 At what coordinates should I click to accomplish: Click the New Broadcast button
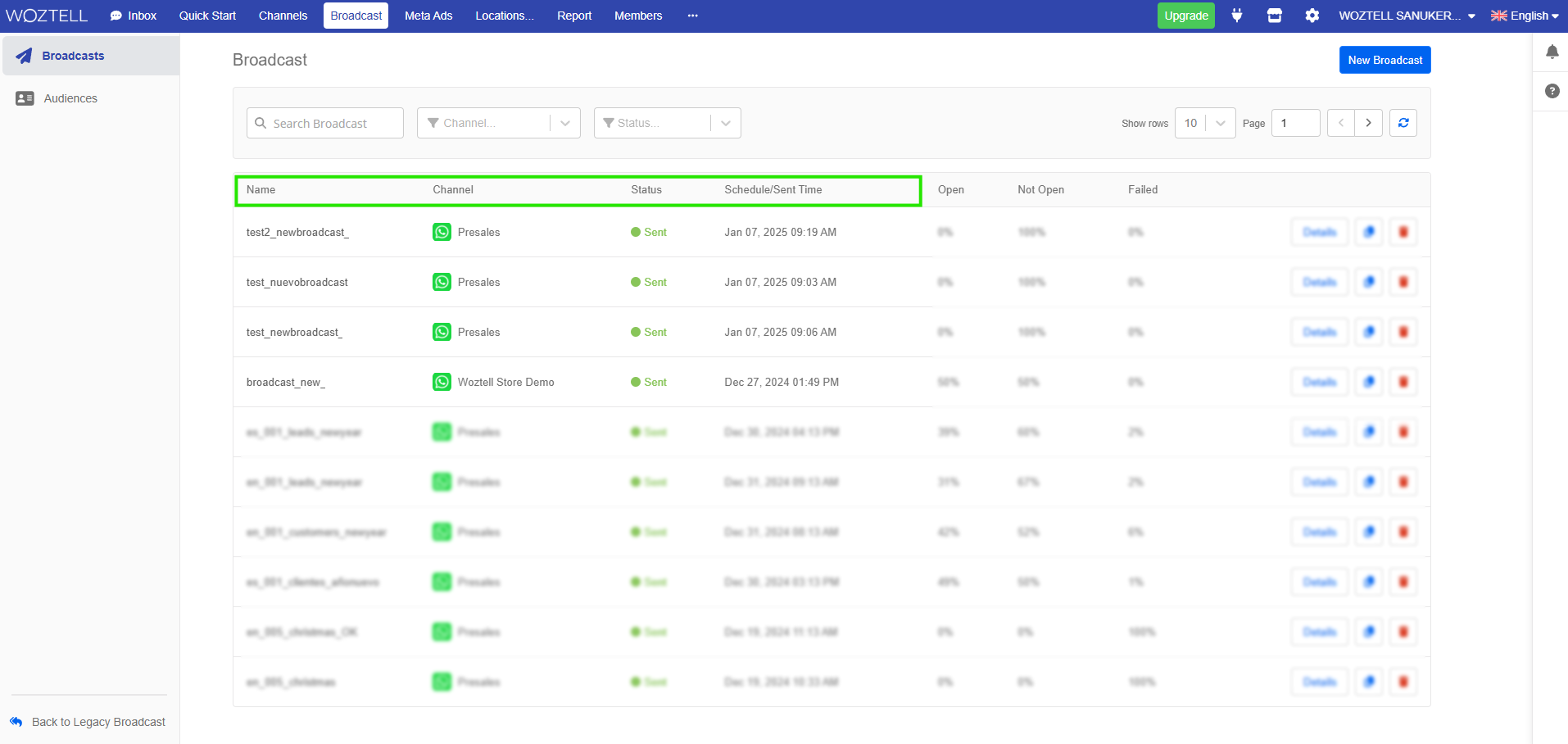click(x=1384, y=60)
